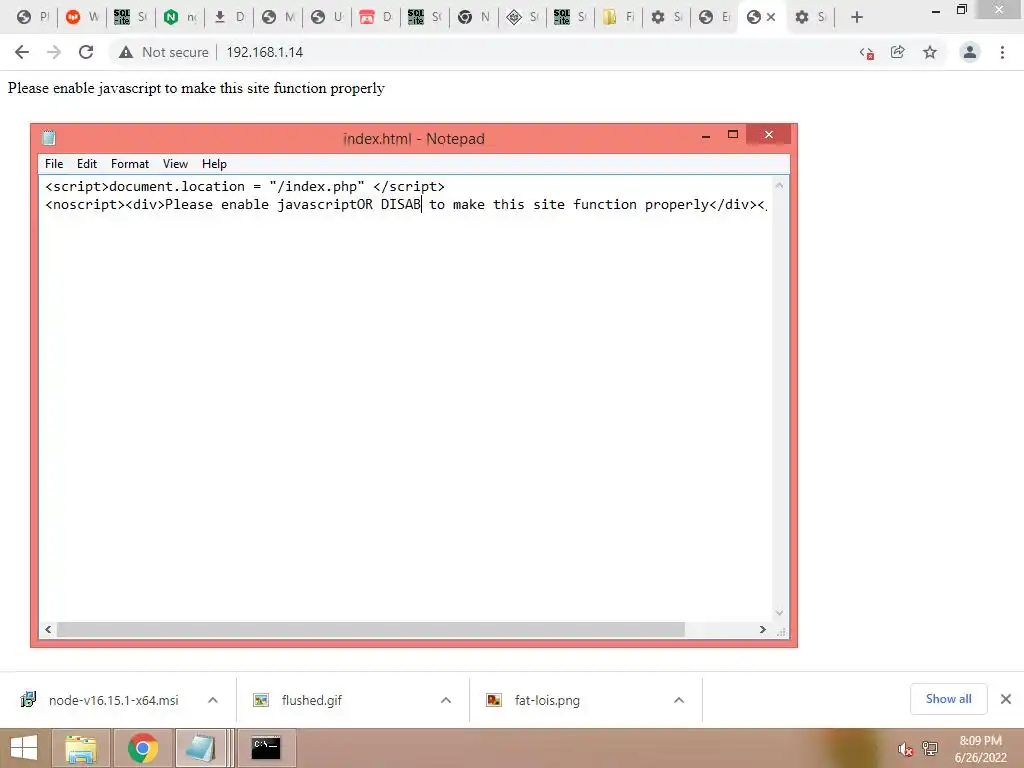1024x768 pixels.
Task: Open the Windows Start button
Action: point(24,748)
